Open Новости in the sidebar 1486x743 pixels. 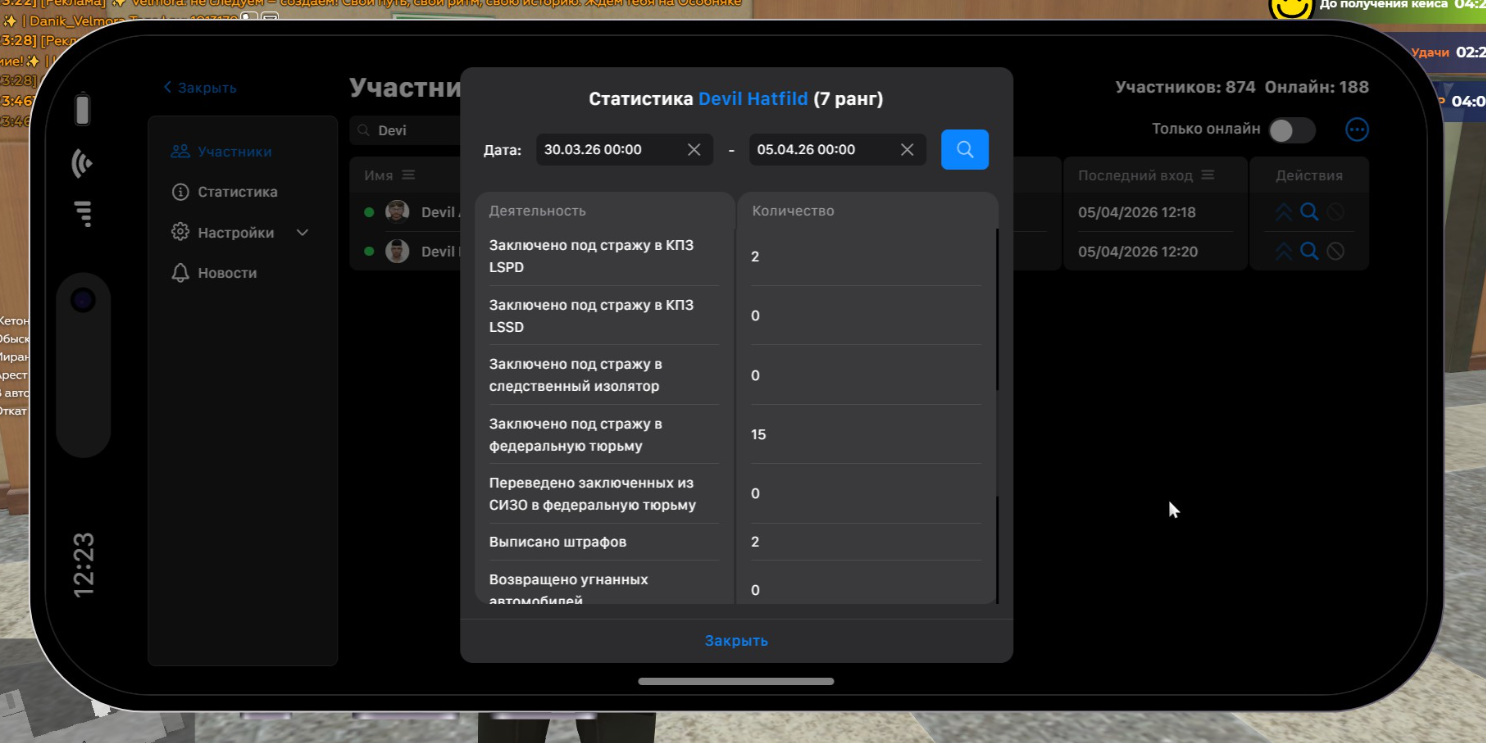coord(227,273)
